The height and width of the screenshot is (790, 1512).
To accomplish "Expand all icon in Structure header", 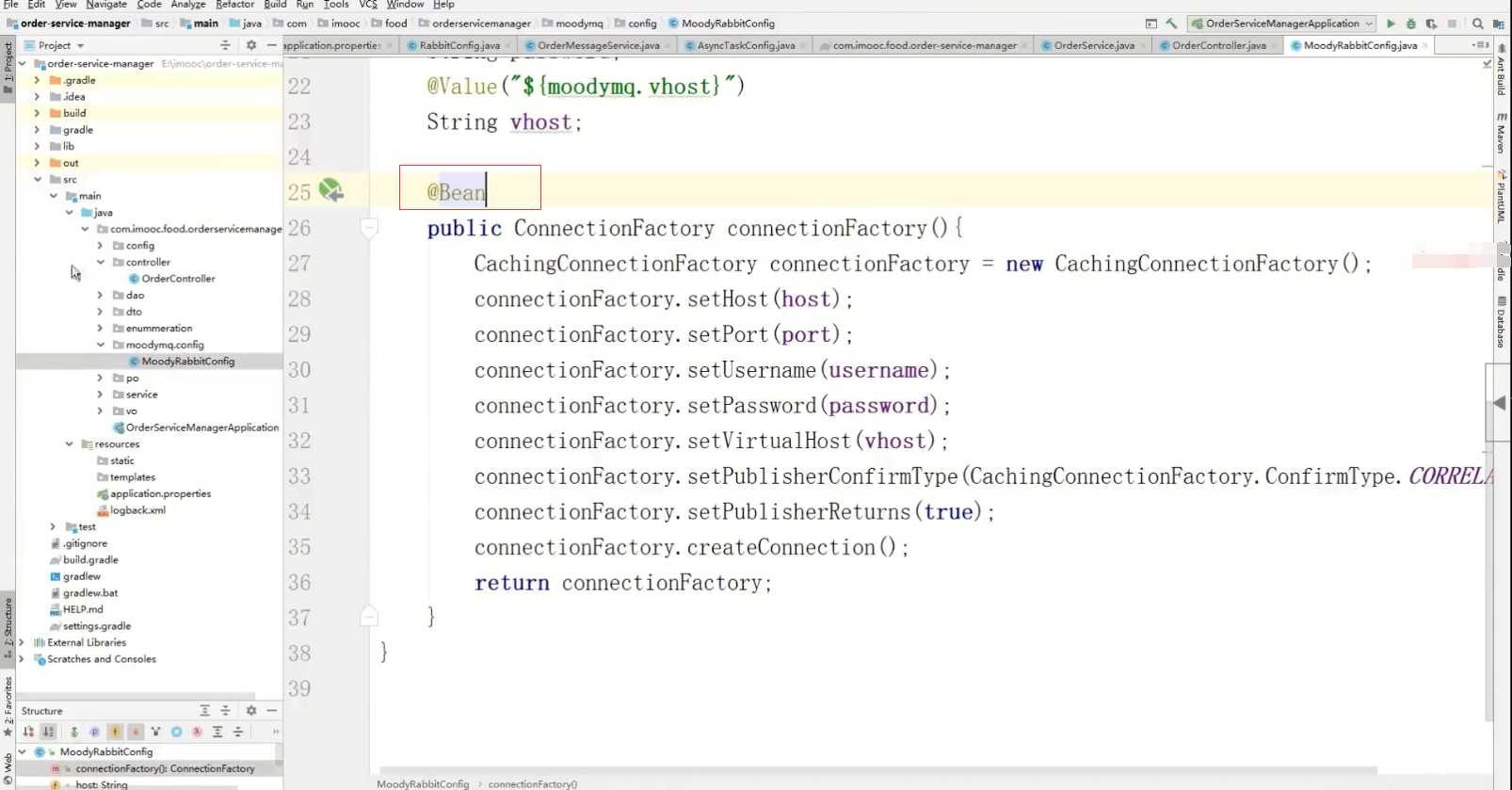I will point(204,711).
